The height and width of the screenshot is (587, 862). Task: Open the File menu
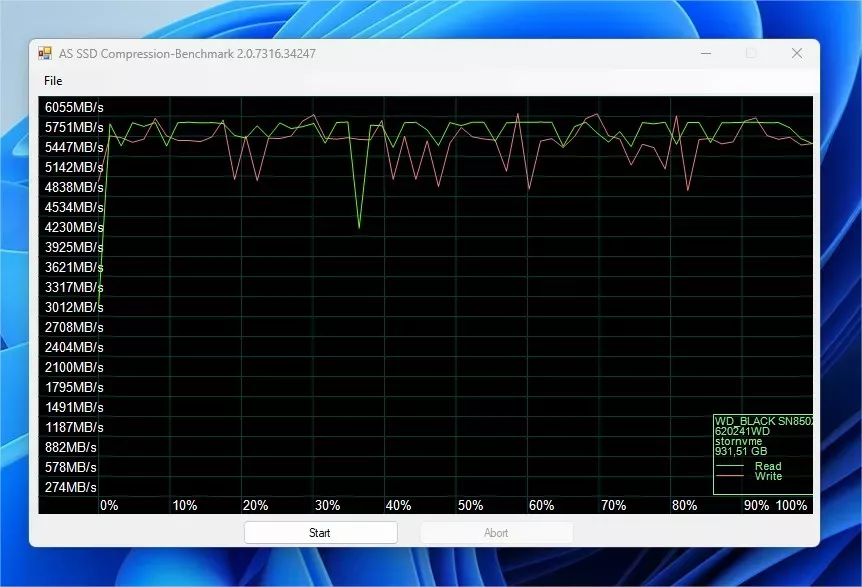coord(53,80)
